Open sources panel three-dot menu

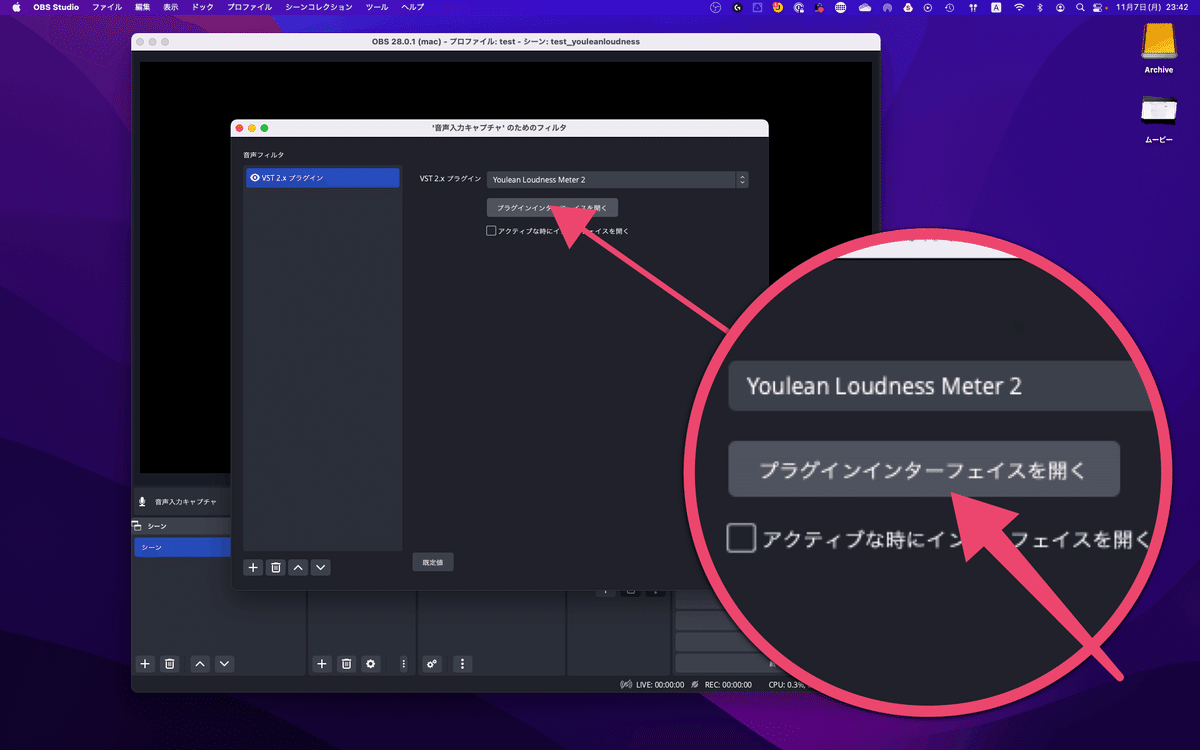click(x=404, y=663)
